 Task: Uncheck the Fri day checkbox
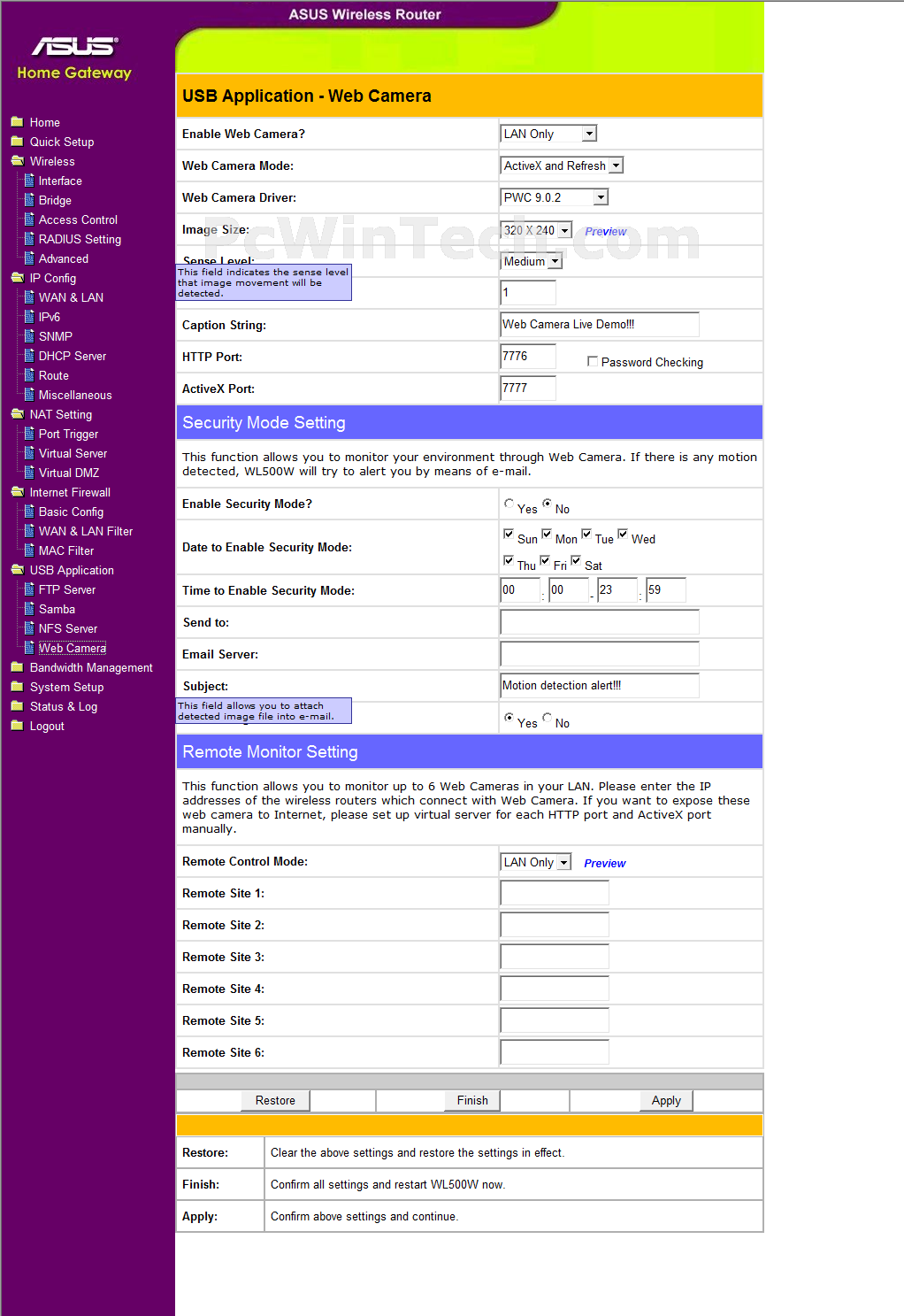pyautogui.click(x=545, y=560)
